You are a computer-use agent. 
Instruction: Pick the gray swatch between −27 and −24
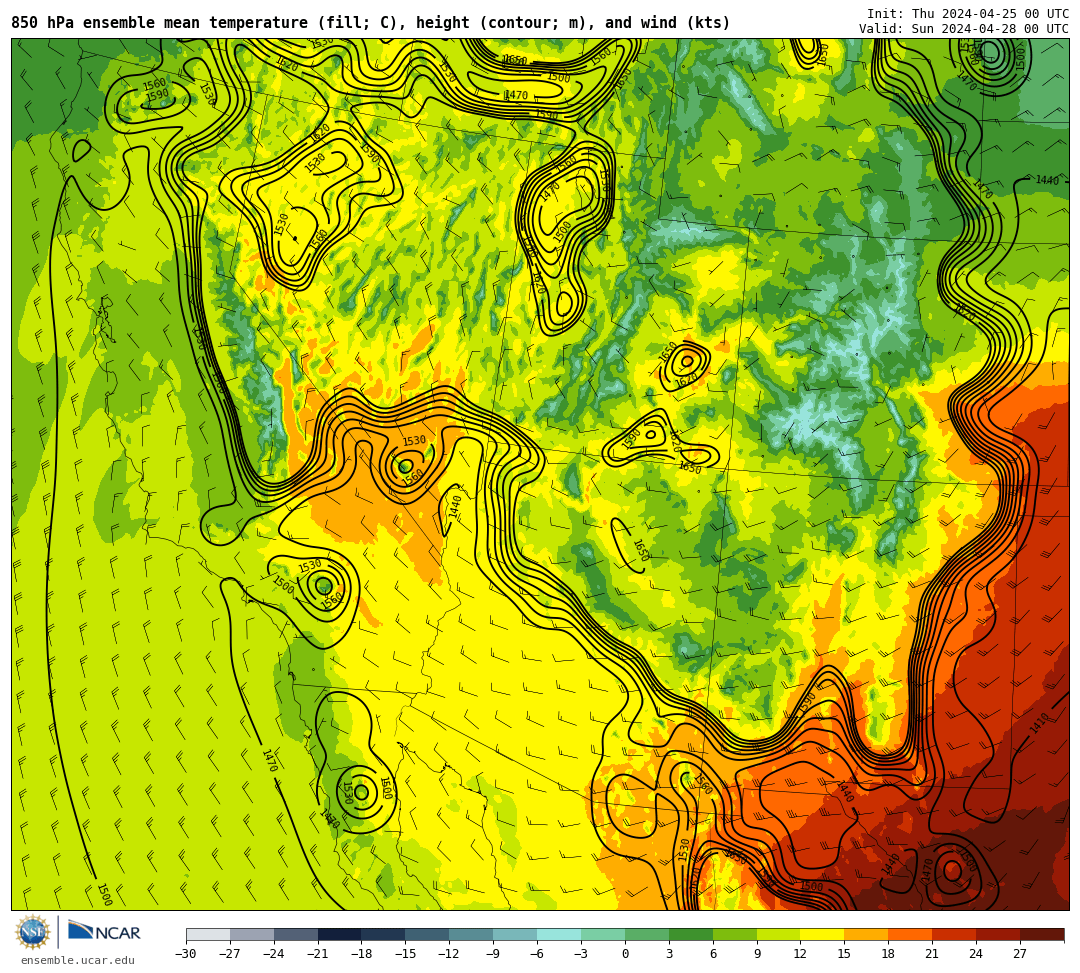[x=252, y=934]
